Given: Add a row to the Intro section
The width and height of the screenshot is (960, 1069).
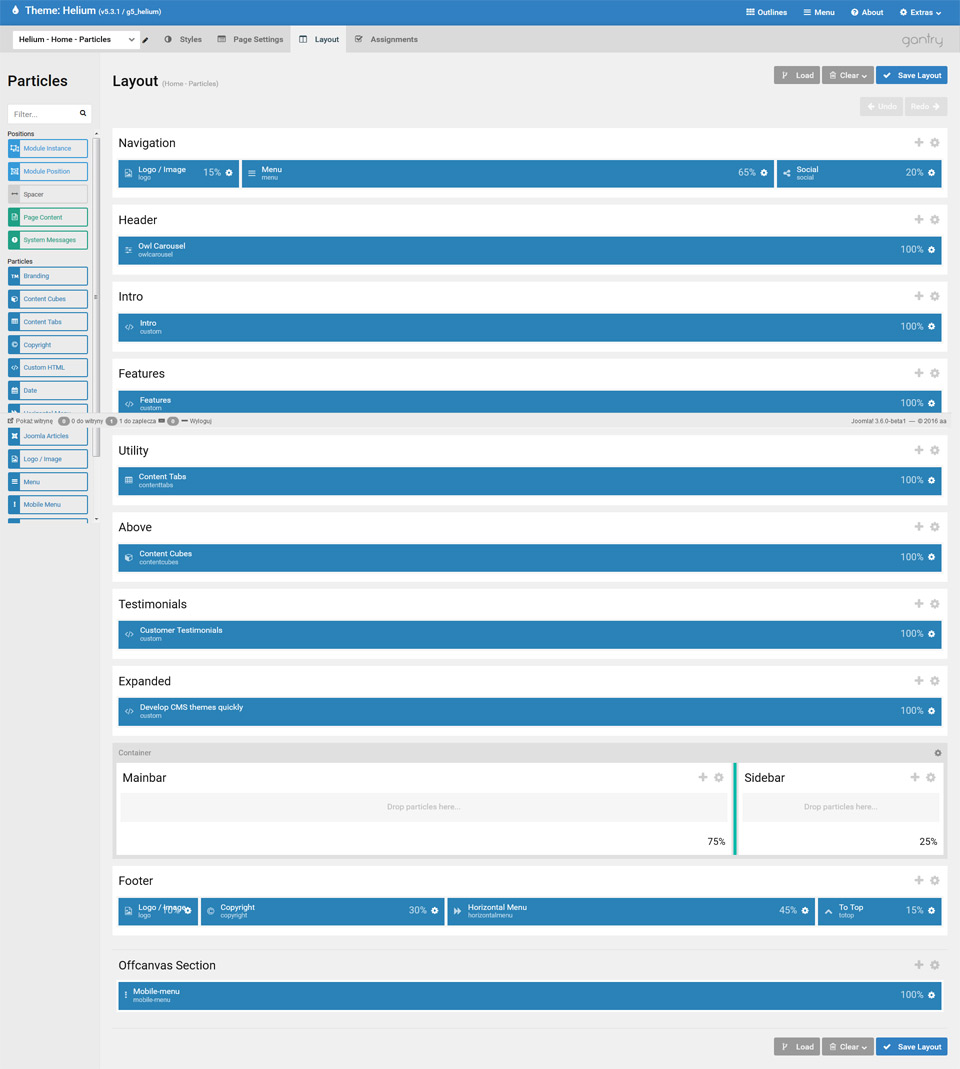Looking at the screenshot, I should (918, 296).
